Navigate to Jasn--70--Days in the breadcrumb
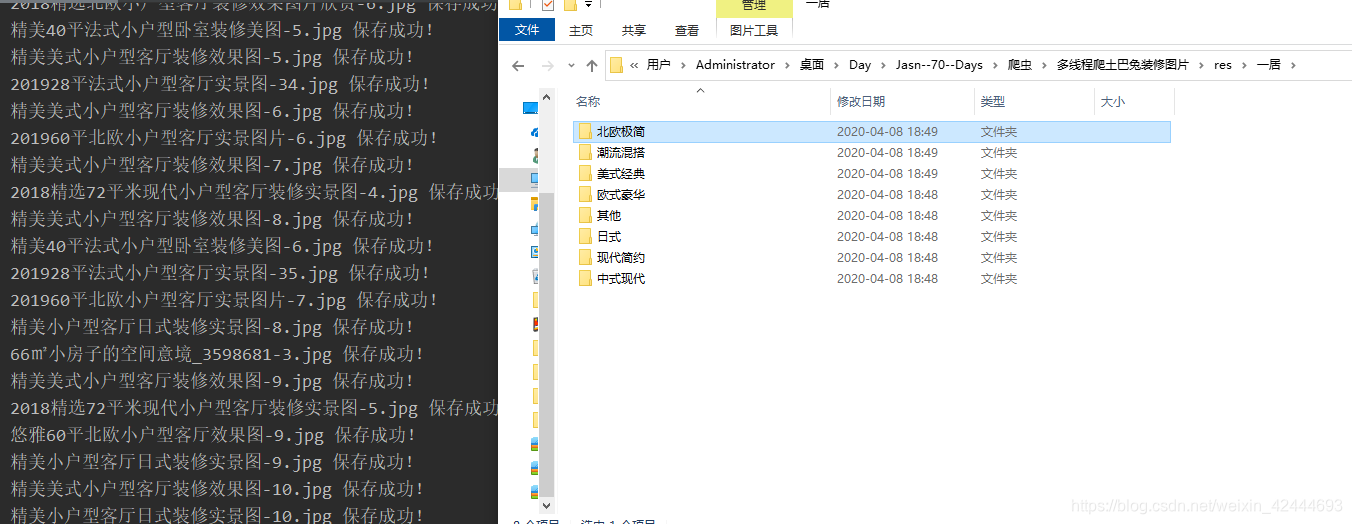 [939, 65]
